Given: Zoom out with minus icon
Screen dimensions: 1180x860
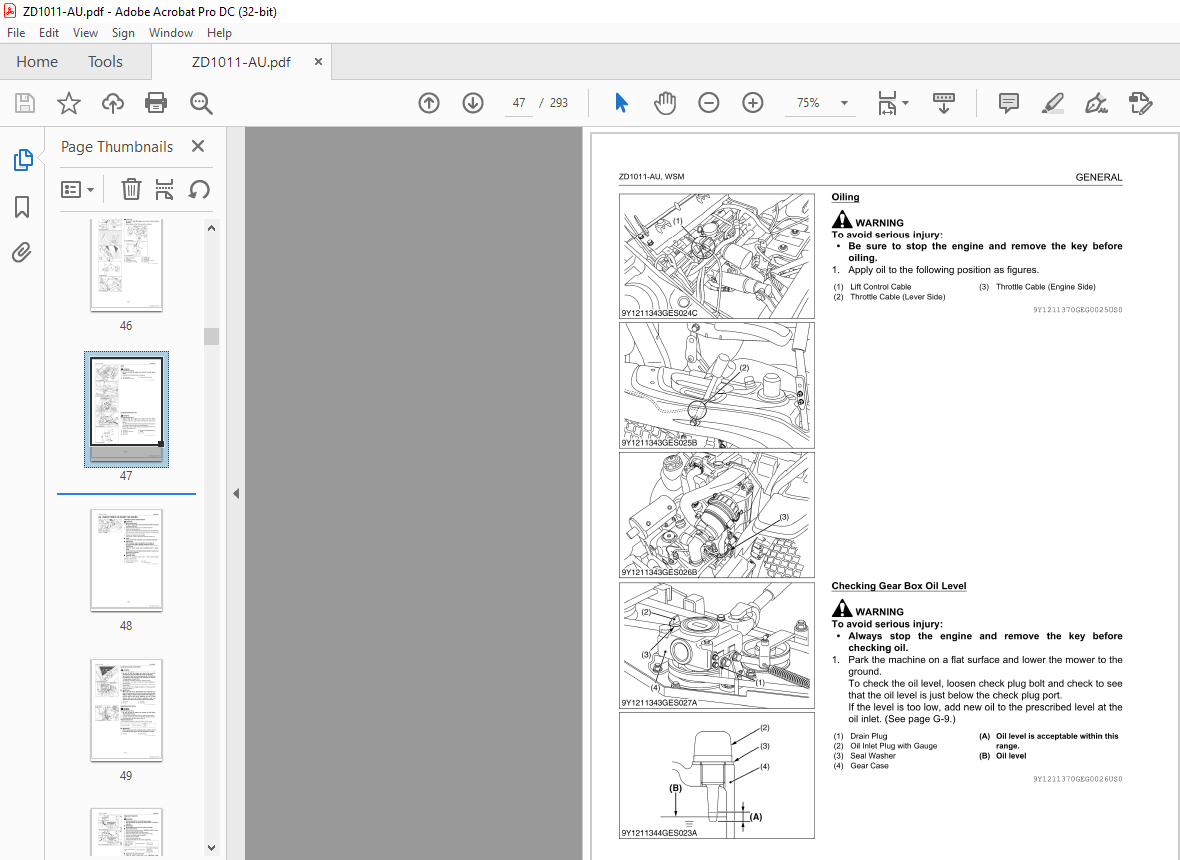Looking at the screenshot, I should 708,103.
